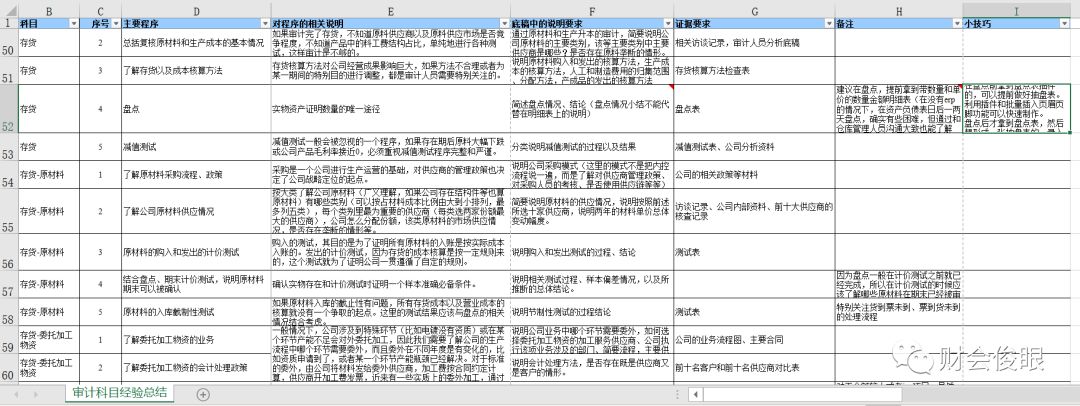Click the 小技巧 cell in the 盘点 row
Viewport: 1080px width, 406px height.
tap(1017, 108)
